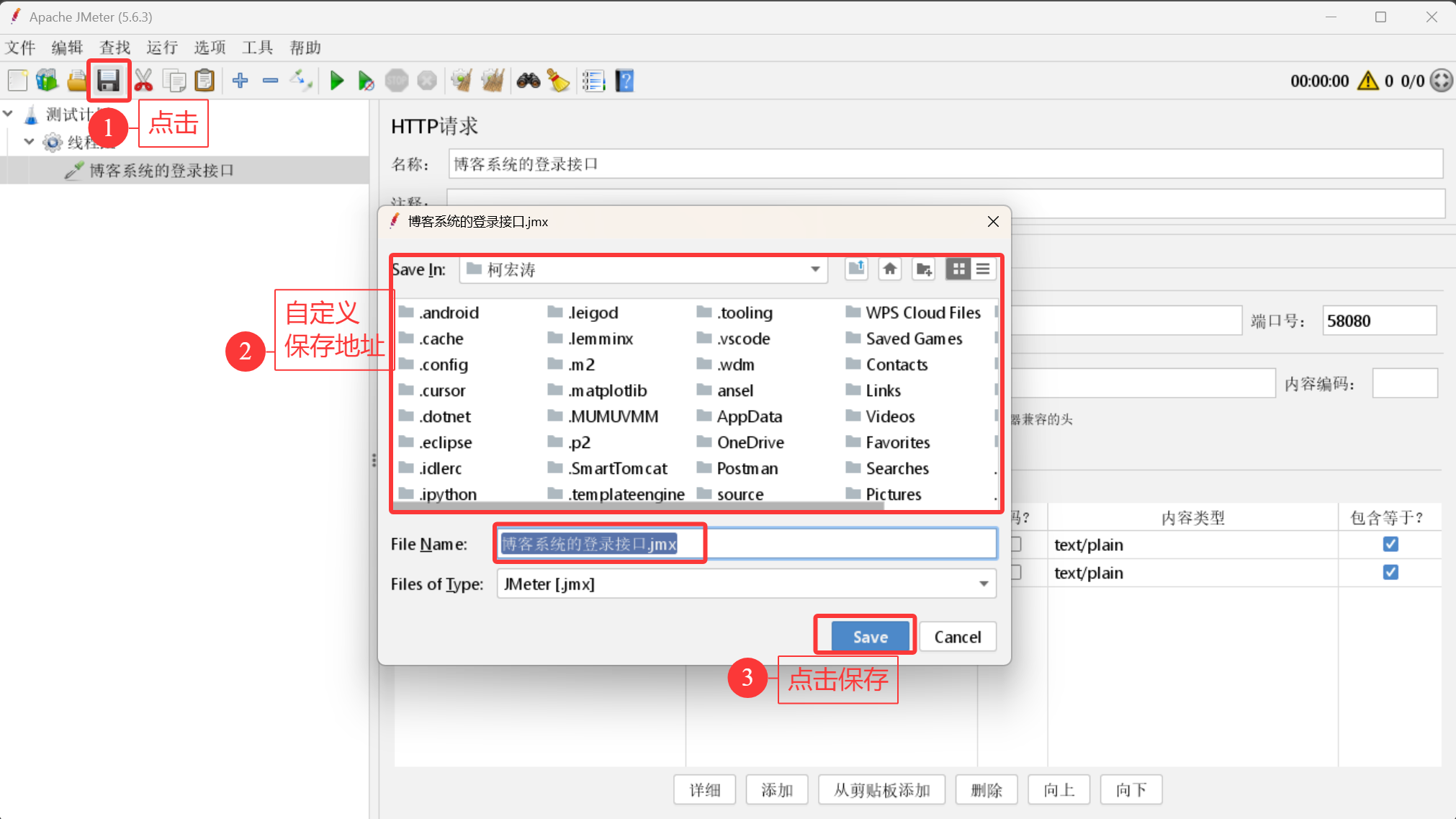The height and width of the screenshot is (819, 1456).
Task: Toggle second text/plain row's include-equals checkbox
Action: (x=1390, y=572)
